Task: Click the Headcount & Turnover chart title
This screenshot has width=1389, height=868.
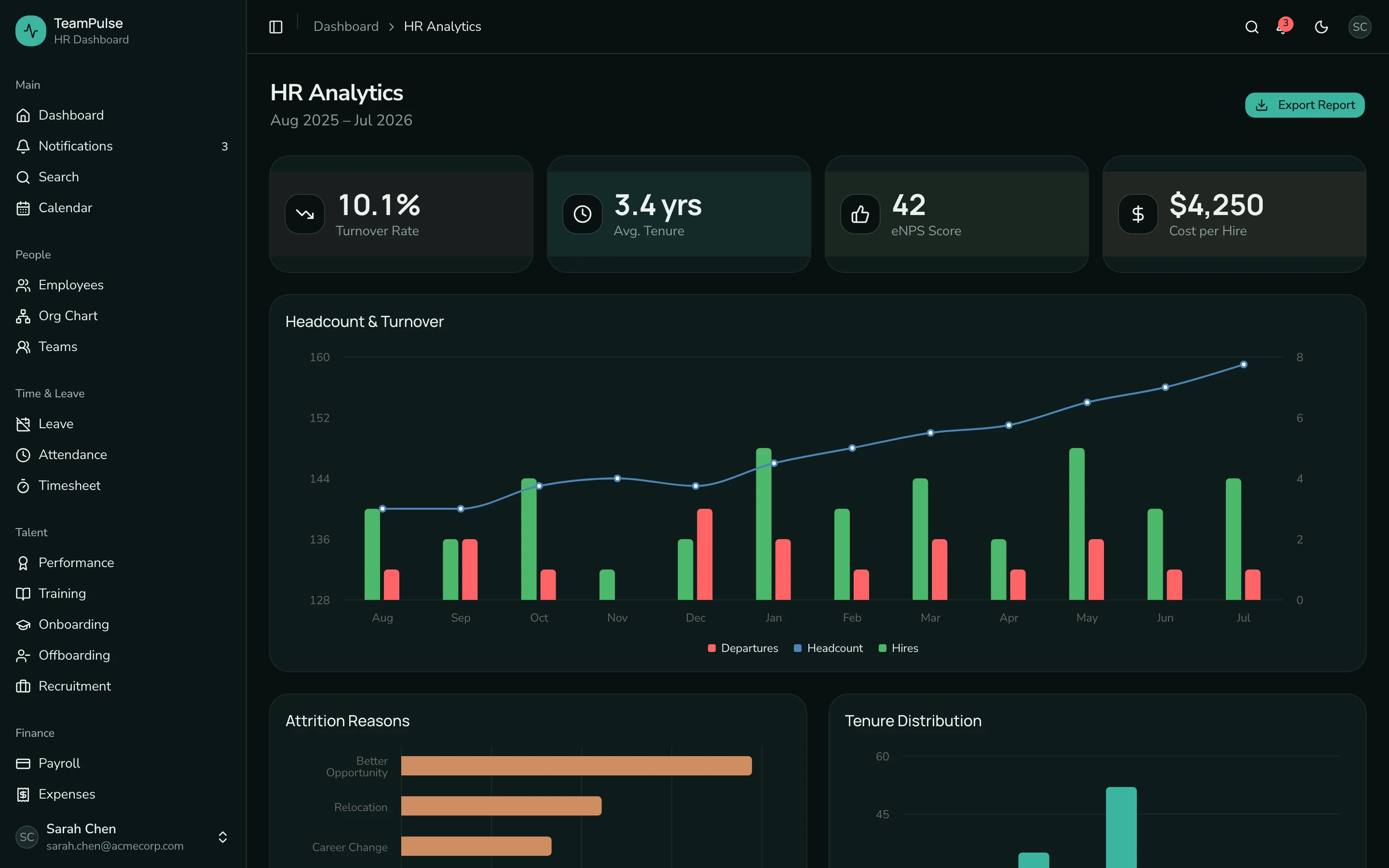Action: click(x=365, y=322)
